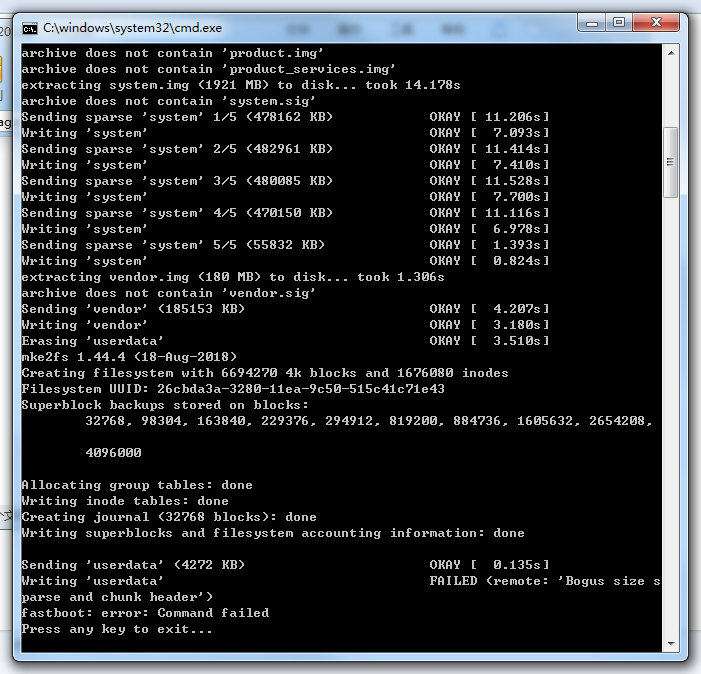Click 'Superblock backups stored on blocks:' line
The width and height of the screenshot is (701, 674).
point(165,405)
